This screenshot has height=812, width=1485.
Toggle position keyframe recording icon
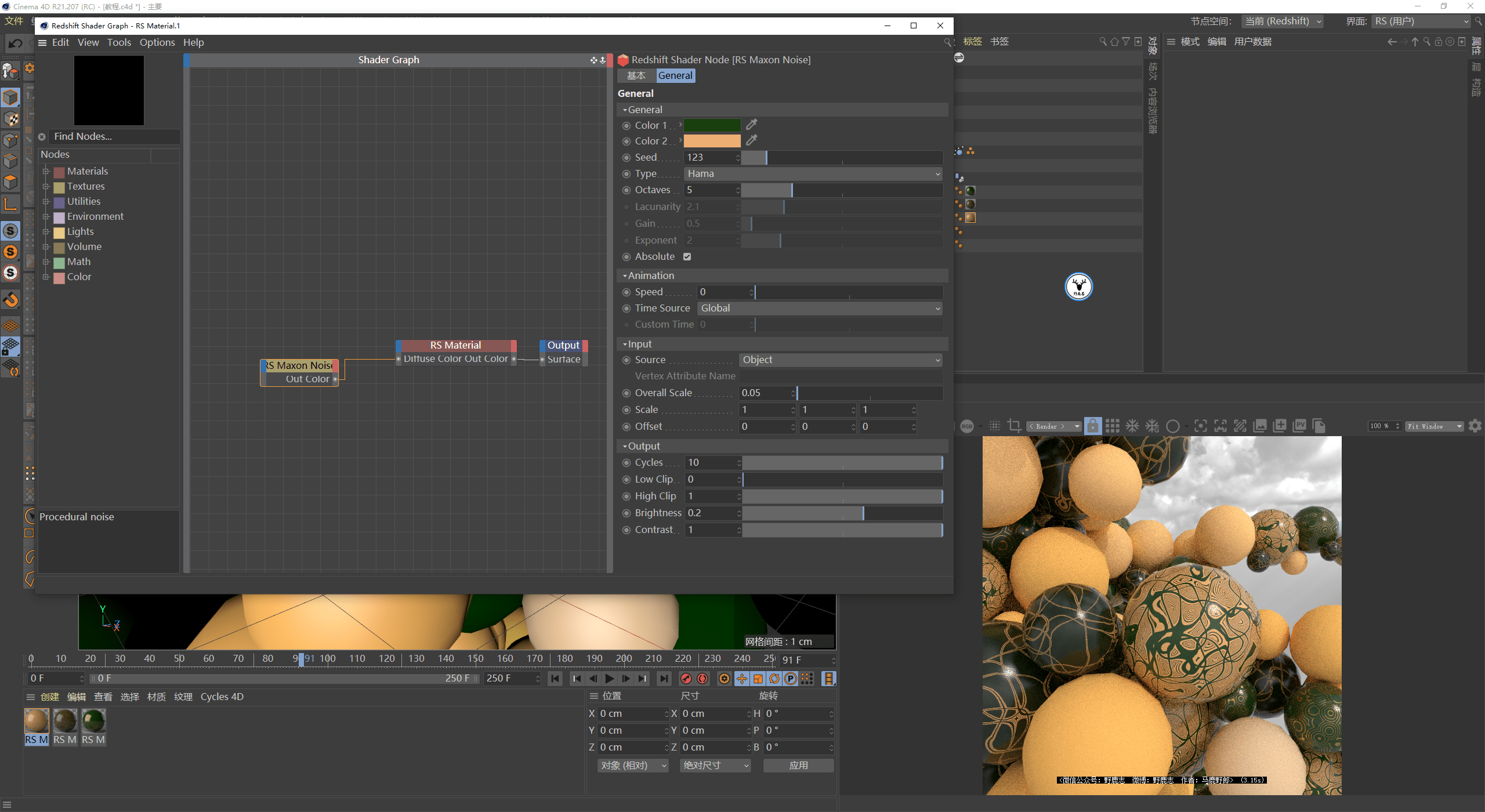(742, 679)
